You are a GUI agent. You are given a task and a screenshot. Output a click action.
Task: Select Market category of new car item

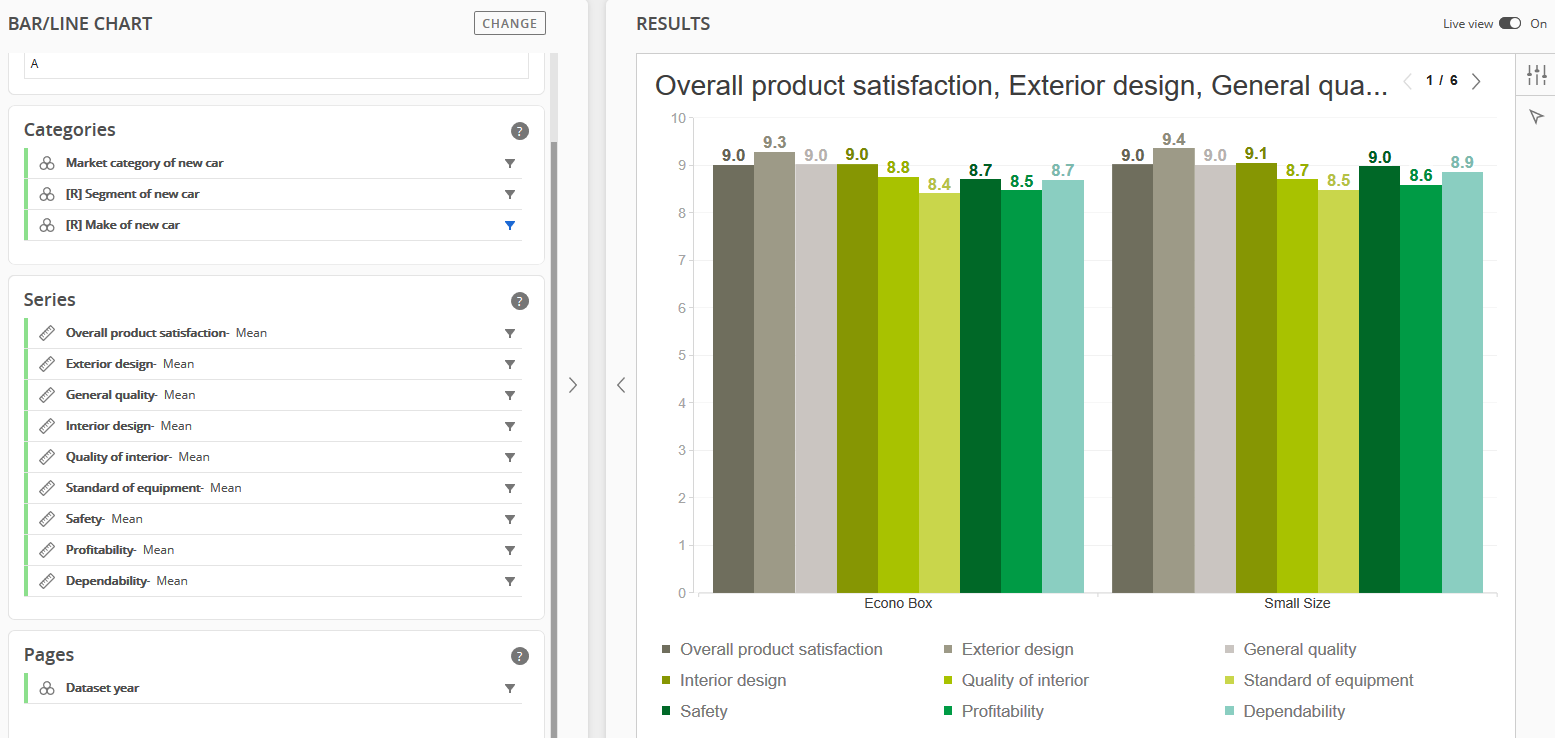tap(273, 163)
